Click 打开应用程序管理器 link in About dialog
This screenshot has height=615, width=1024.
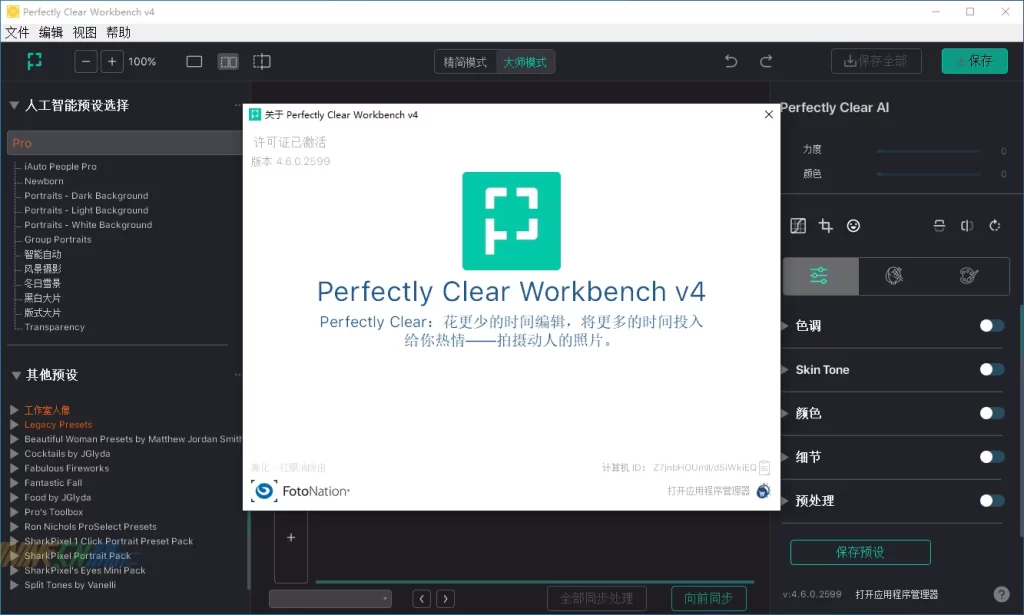coord(708,491)
